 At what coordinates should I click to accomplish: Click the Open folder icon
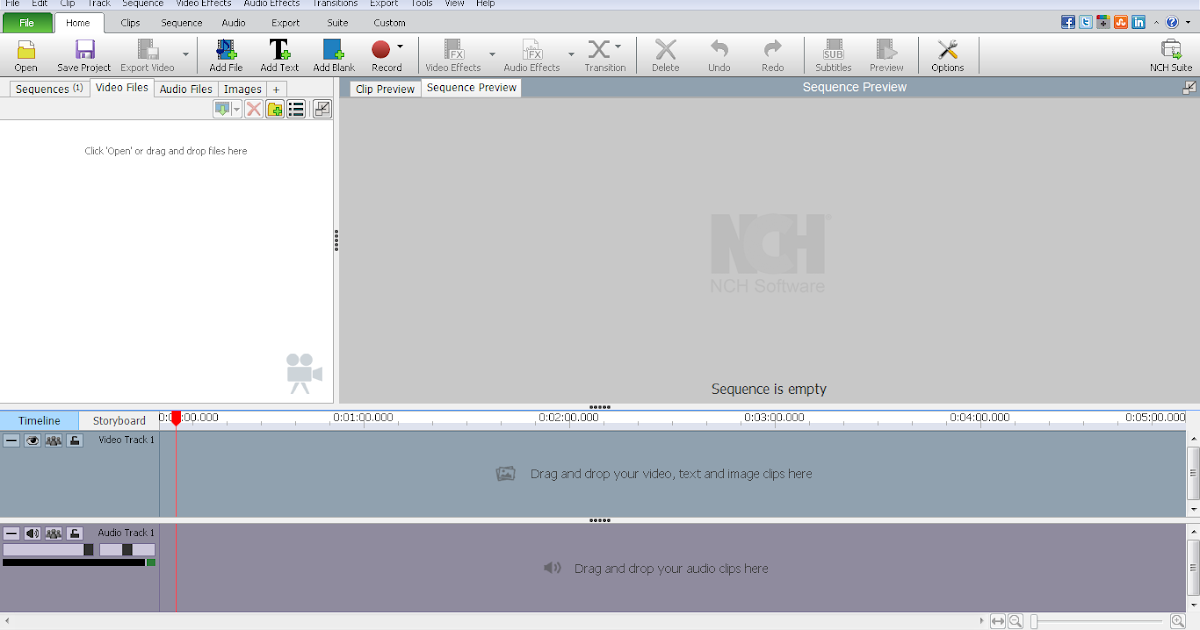pyautogui.click(x=26, y=49)
